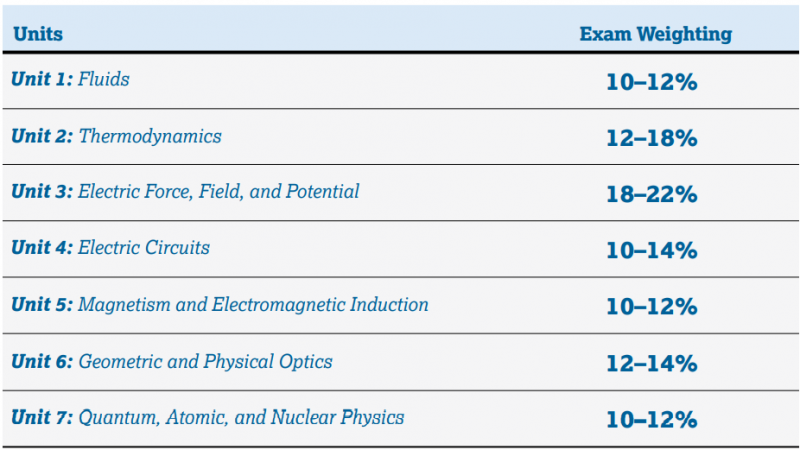Click the bold 'Unit 7:' text
Screen dimensions: 800x450
click(x=42, y=417)
